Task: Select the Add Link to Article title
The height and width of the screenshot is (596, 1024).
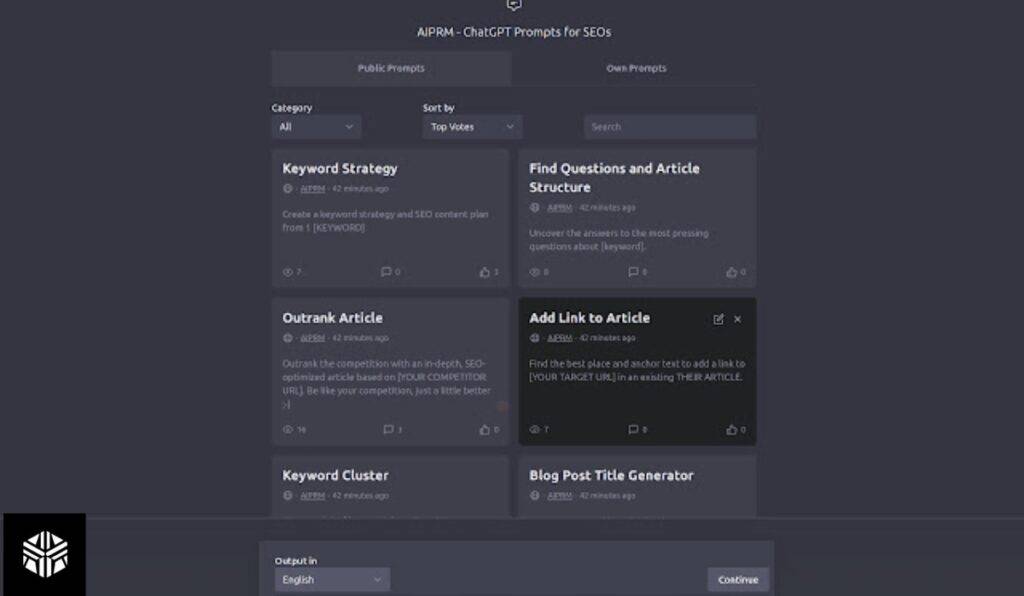Action: [589, 318]
